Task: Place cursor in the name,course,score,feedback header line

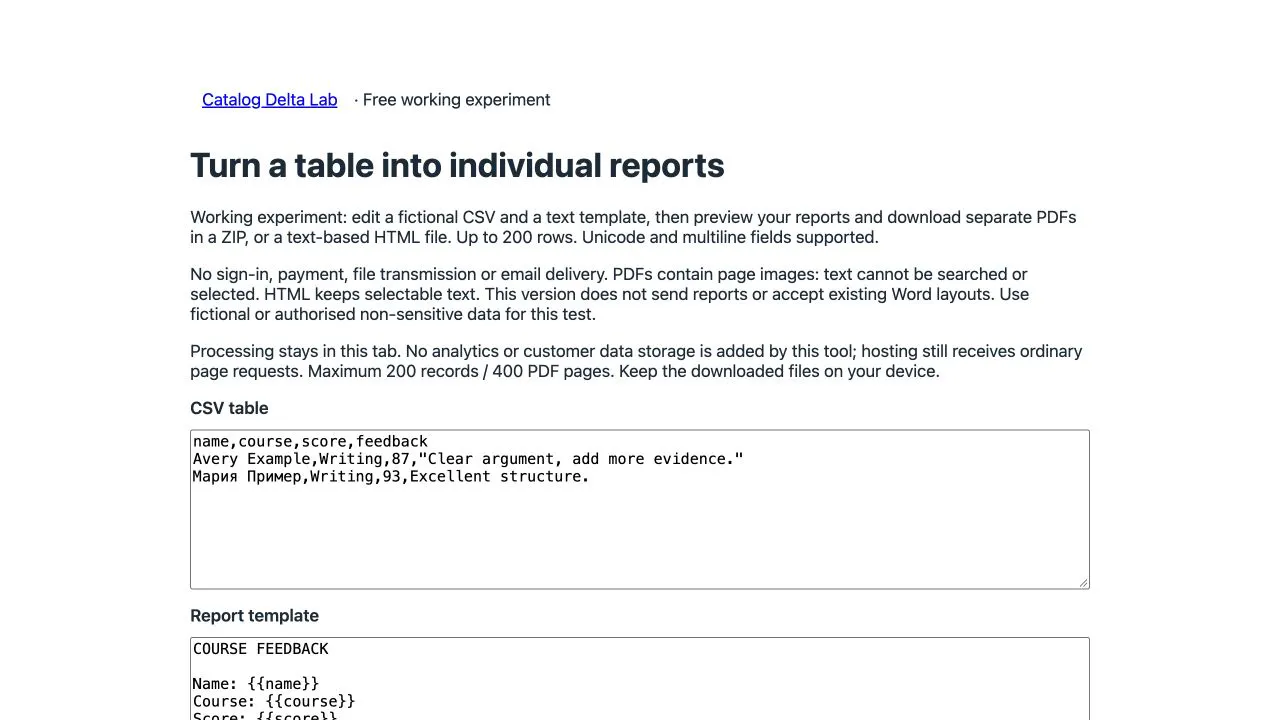Action: [310, 441]
